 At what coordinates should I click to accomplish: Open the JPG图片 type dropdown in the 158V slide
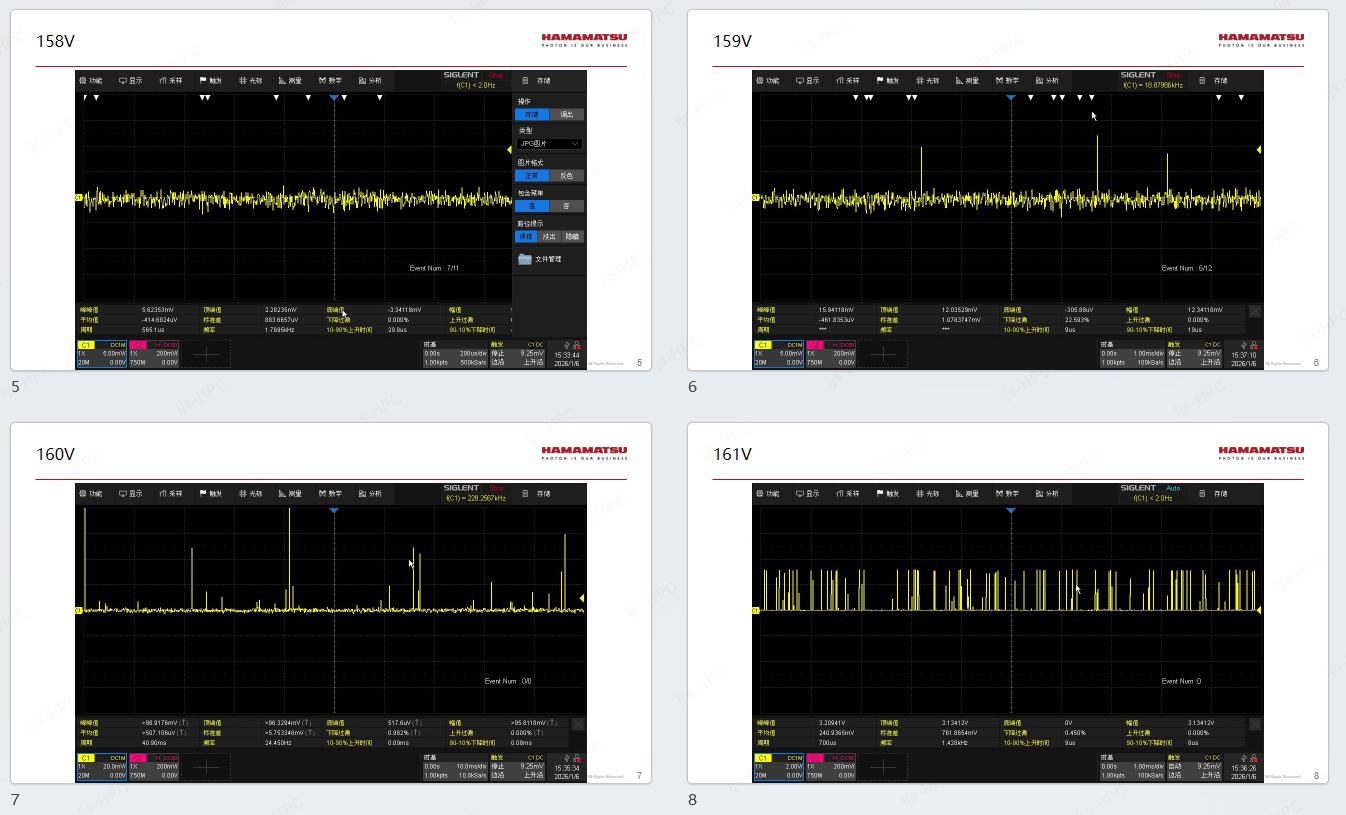pyautogui.click(x=549, y=144)
